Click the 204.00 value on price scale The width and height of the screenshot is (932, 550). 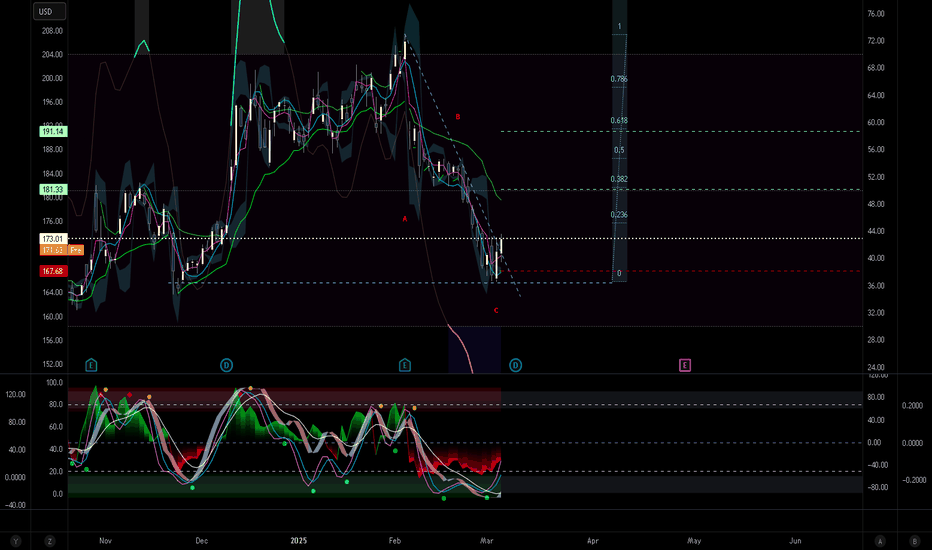[x=52, y=55]
